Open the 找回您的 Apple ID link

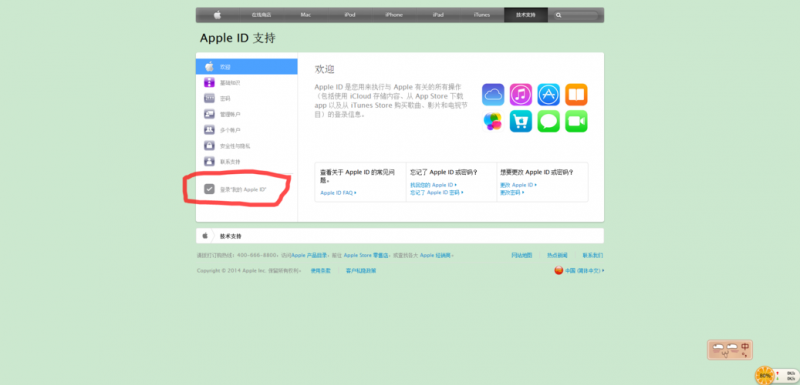click(433, 185)
